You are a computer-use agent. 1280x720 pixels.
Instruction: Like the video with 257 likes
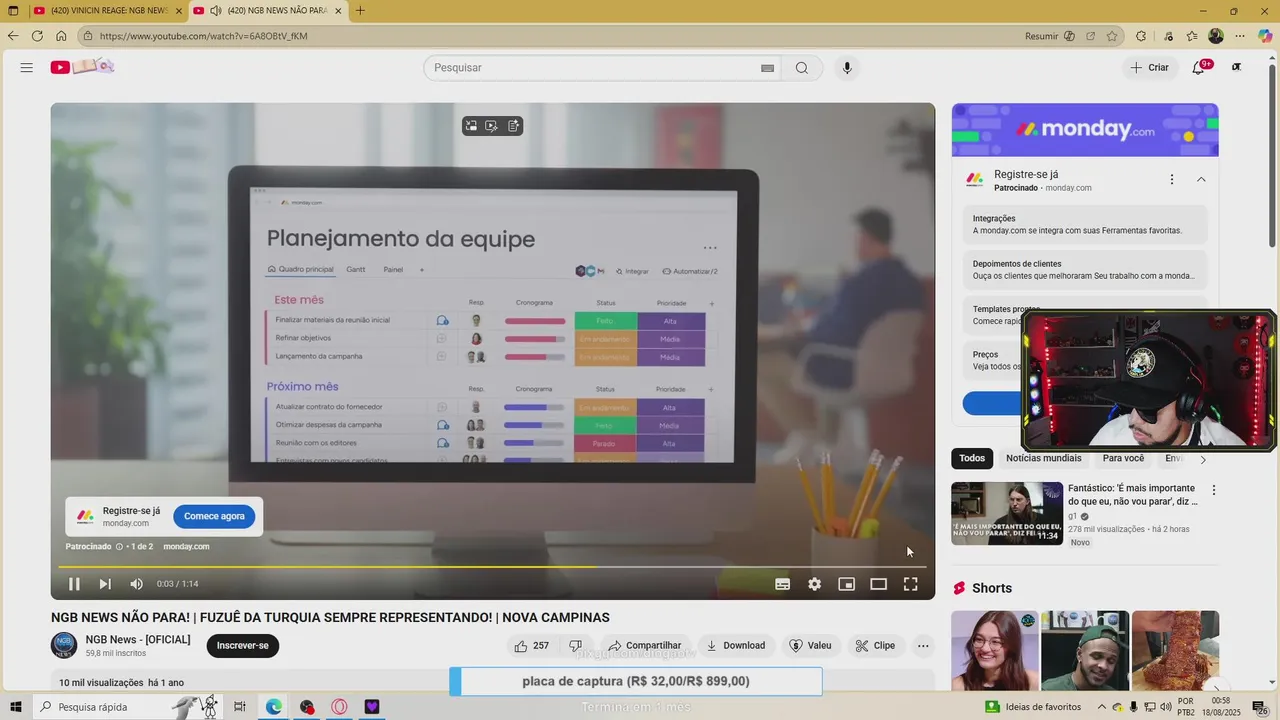coord(532,646)
